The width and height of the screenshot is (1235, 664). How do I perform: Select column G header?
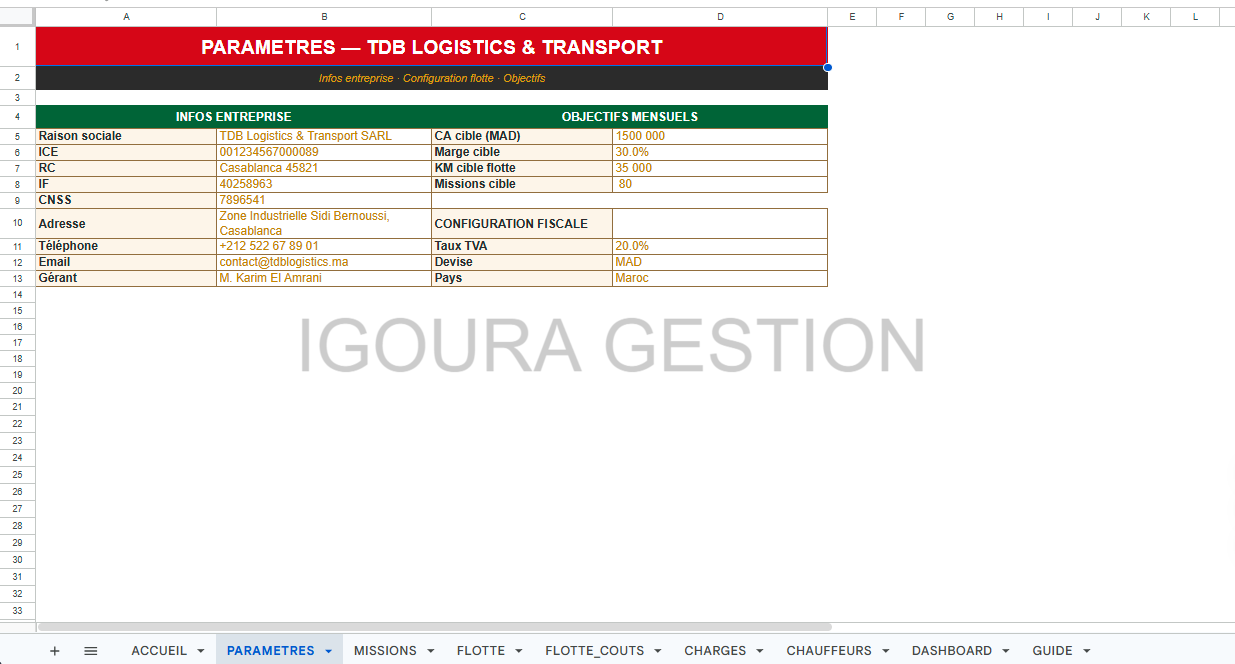[950, 17]
